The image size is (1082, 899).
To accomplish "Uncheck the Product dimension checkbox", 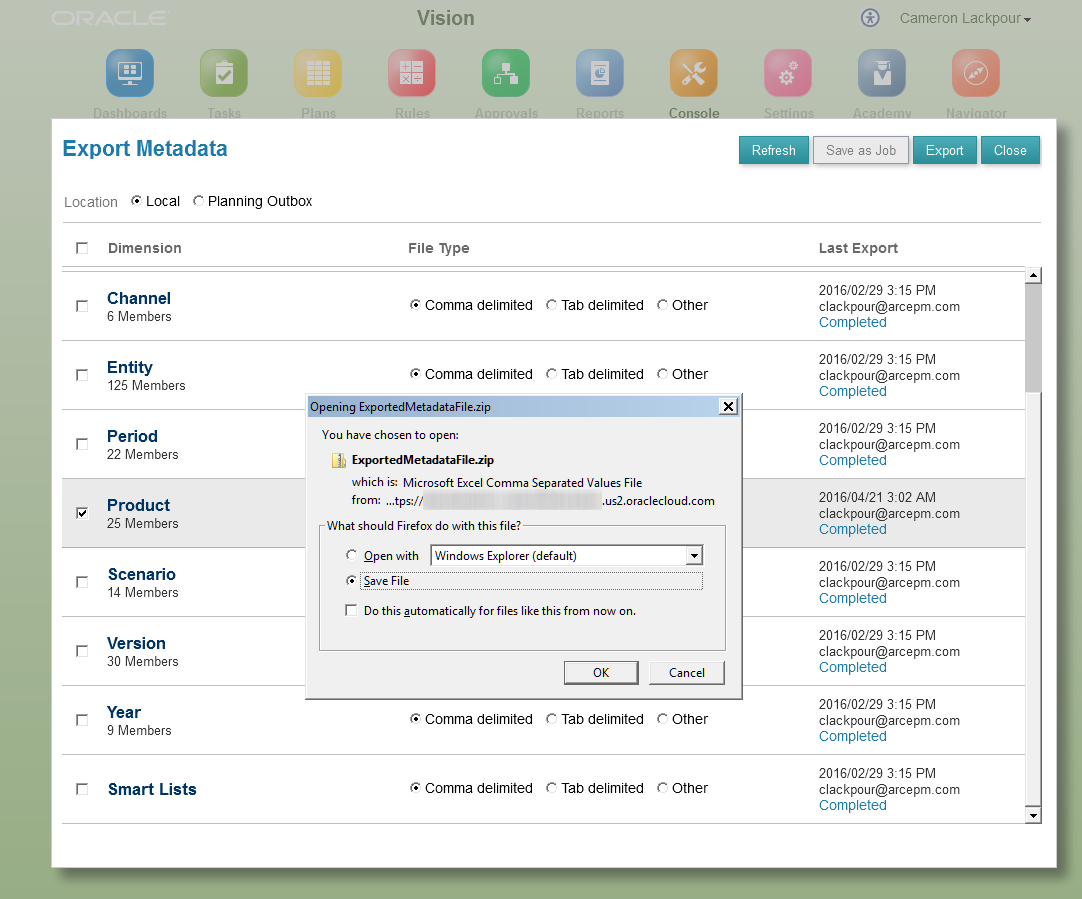I will coord(82,513).
